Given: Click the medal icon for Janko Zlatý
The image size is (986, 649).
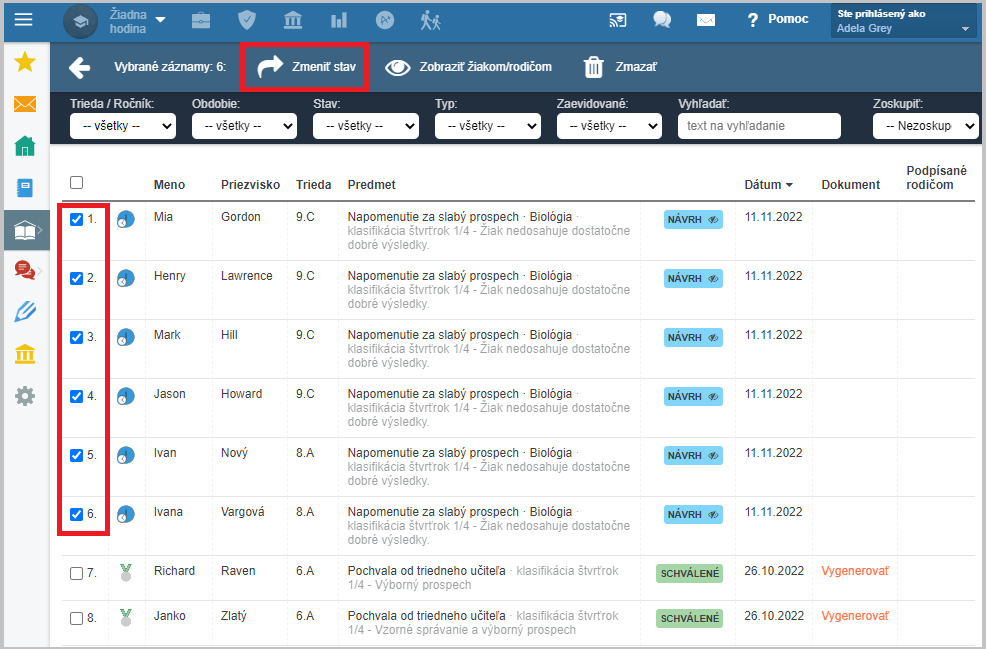Looking at the screenshot, I should point(126,618).
